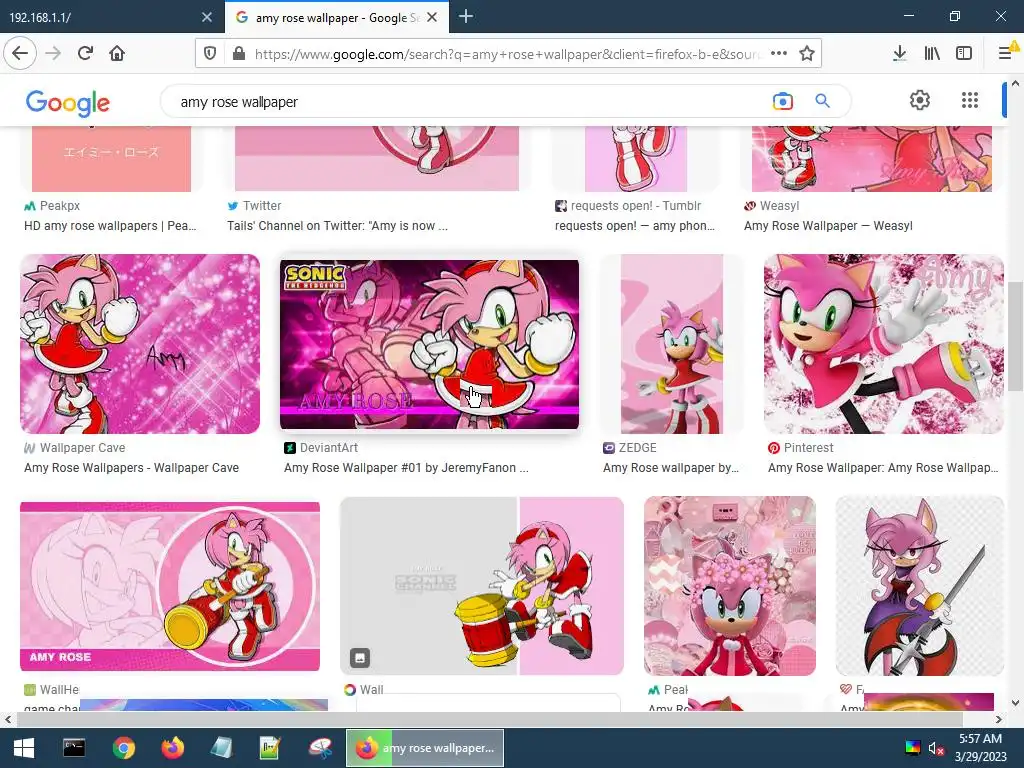The width and height of the screenshot is (1024, 768).
Task: Open the Pinterest Amy Rose thumbnail
Action: 884,344
